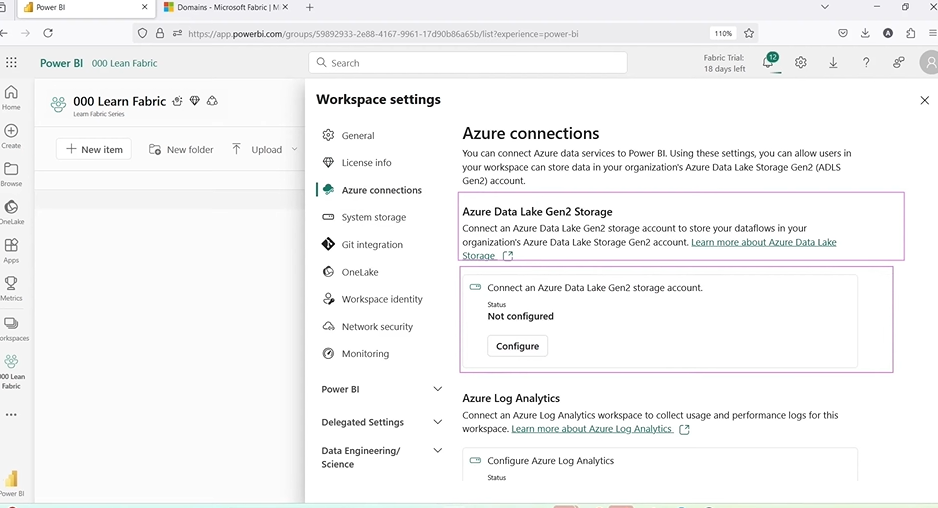Click the Fabric Trial 18 days left text
The height and width of the screenshot is (508, 938).
point(724,63)
